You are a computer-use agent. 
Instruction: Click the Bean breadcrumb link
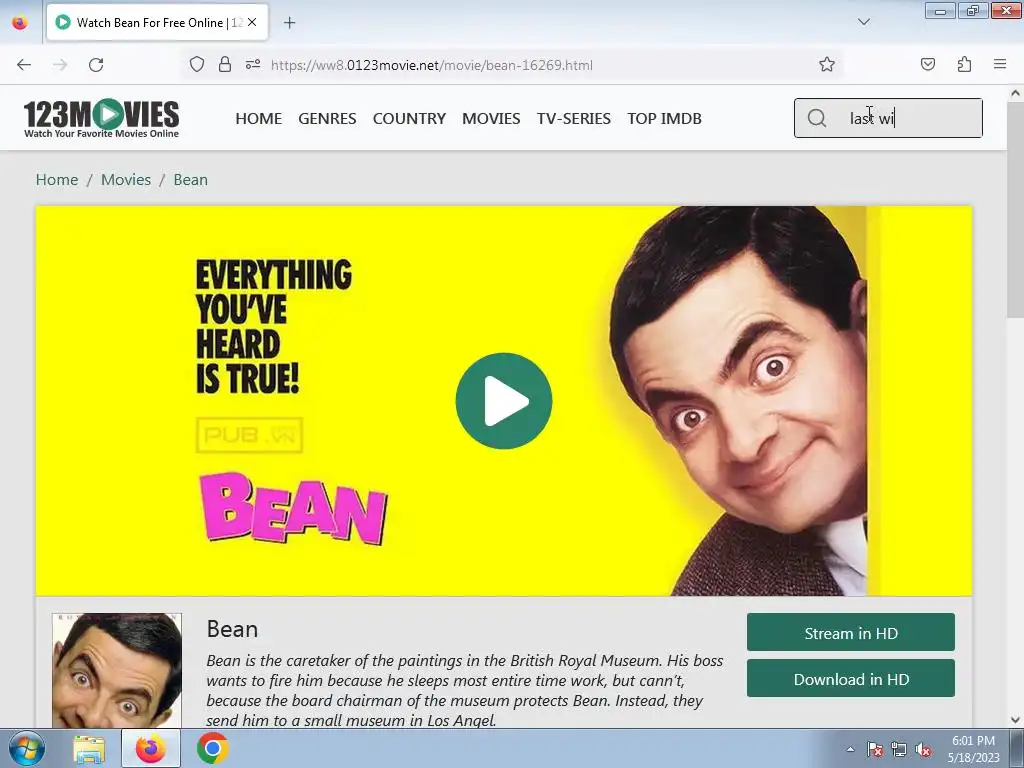point(191,180)
